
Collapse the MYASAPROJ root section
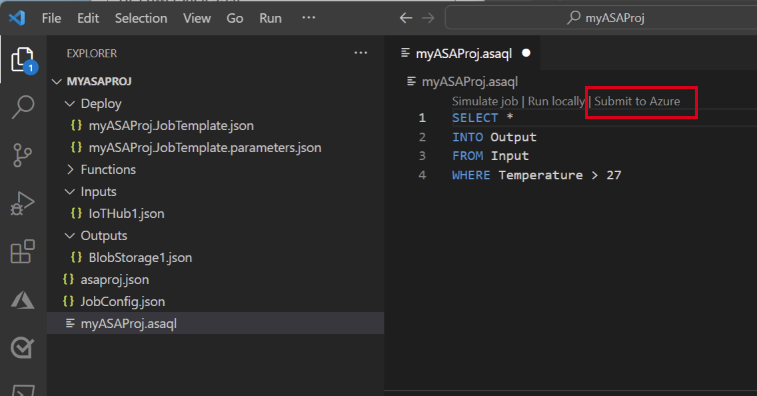[x=92, y=81]
